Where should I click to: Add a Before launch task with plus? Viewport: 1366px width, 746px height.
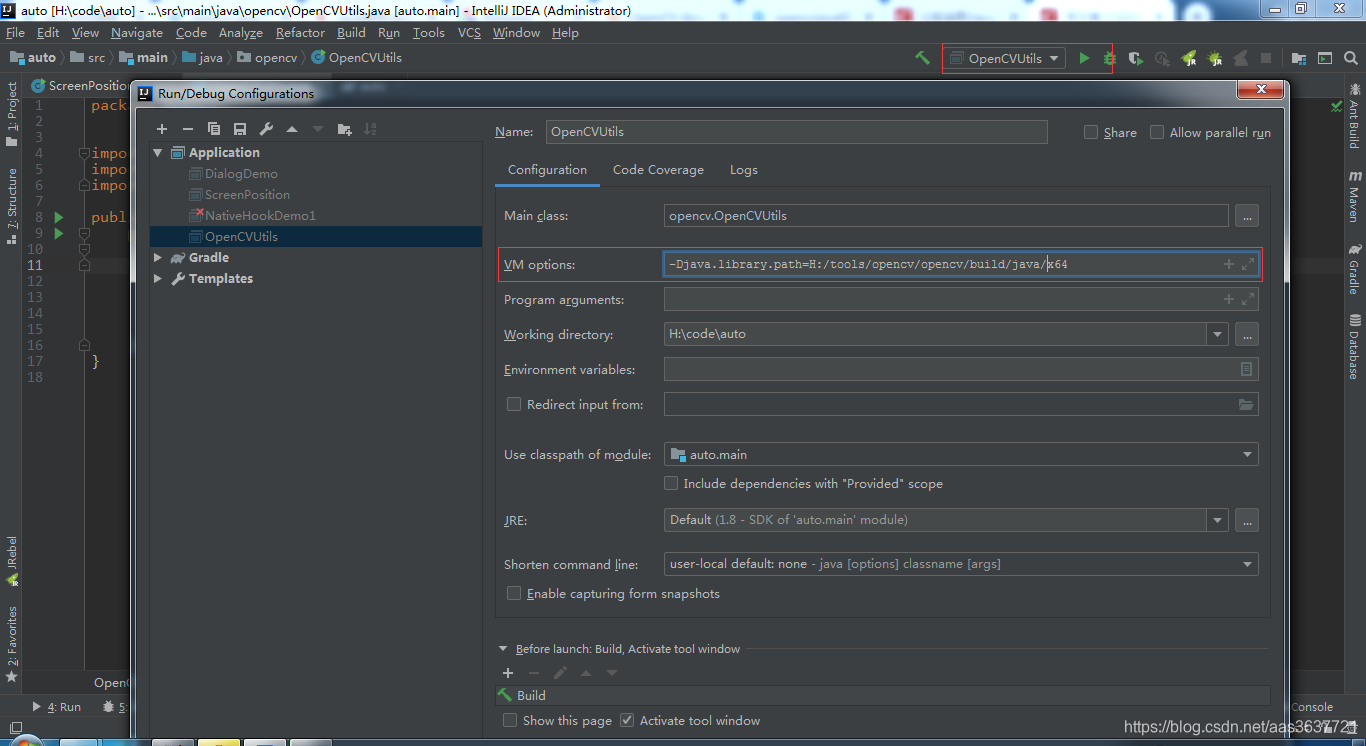[x=508, y=673]
